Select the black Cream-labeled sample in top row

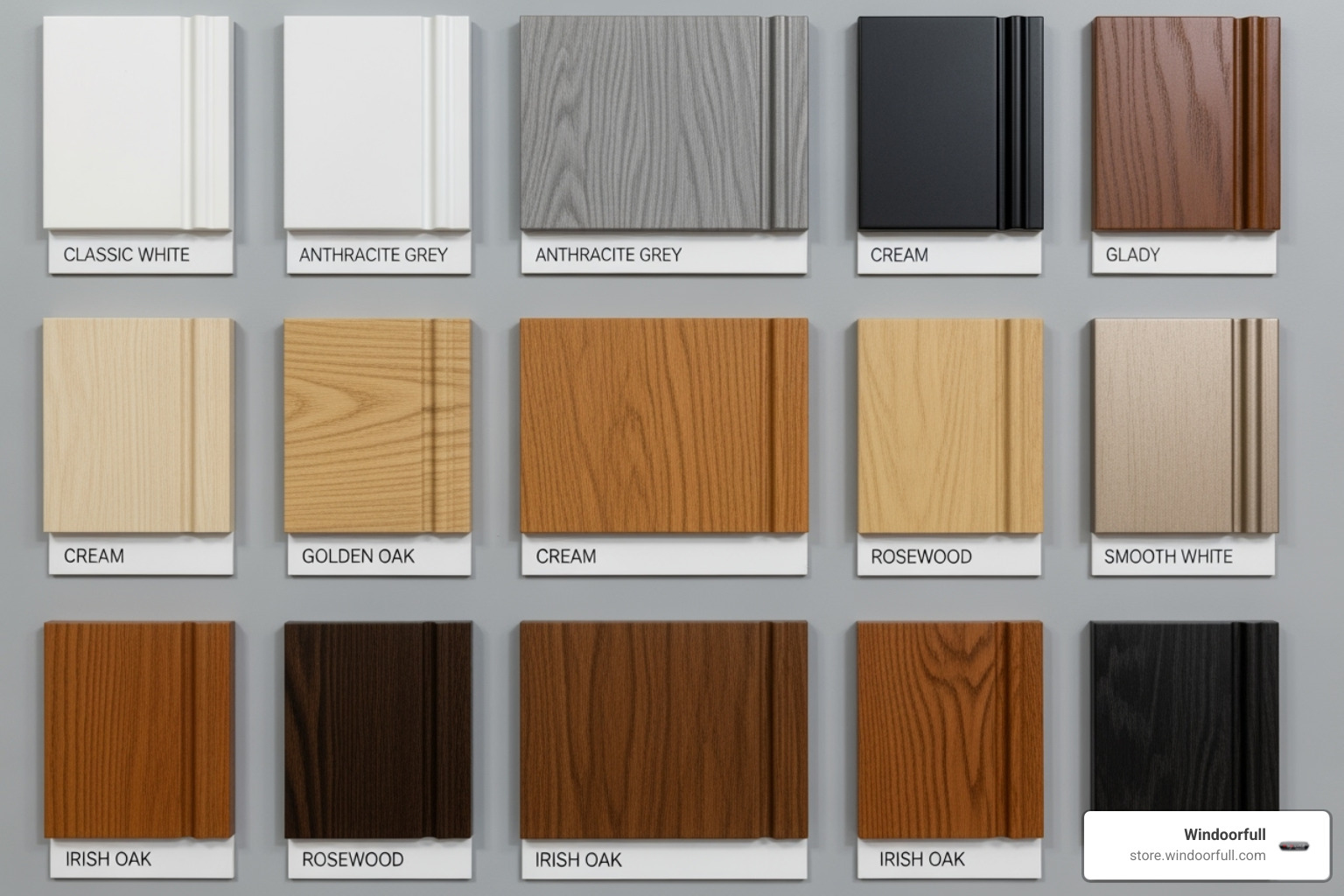point(945,122)
